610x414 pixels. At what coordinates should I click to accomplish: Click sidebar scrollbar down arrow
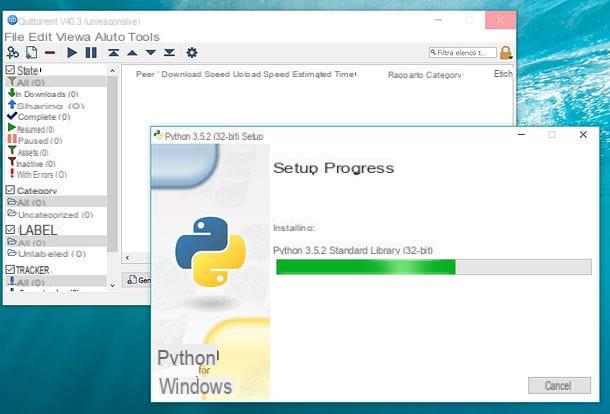point(112,285)
